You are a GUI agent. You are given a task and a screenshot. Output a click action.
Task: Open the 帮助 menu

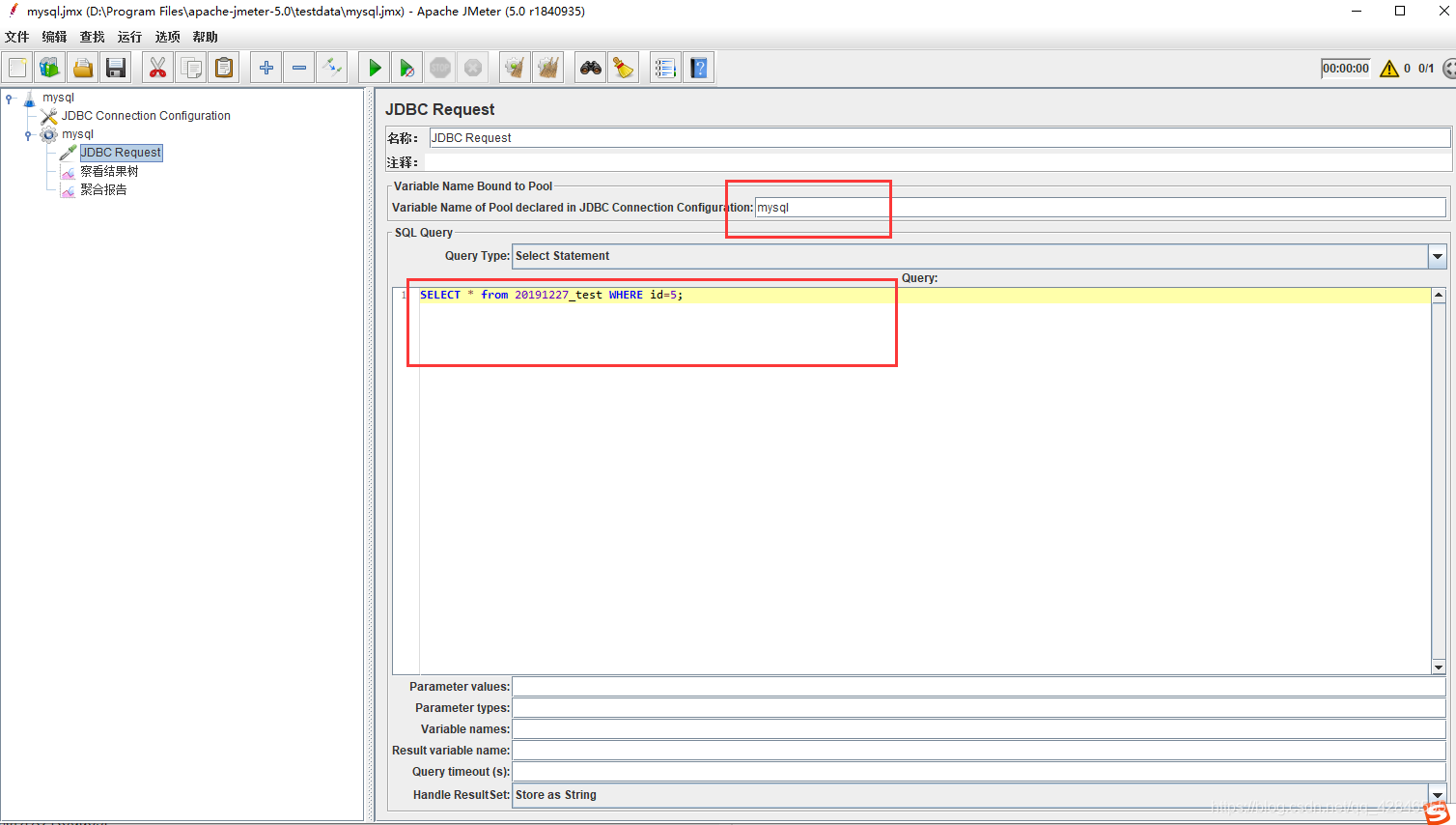click(x=205, y=37)
